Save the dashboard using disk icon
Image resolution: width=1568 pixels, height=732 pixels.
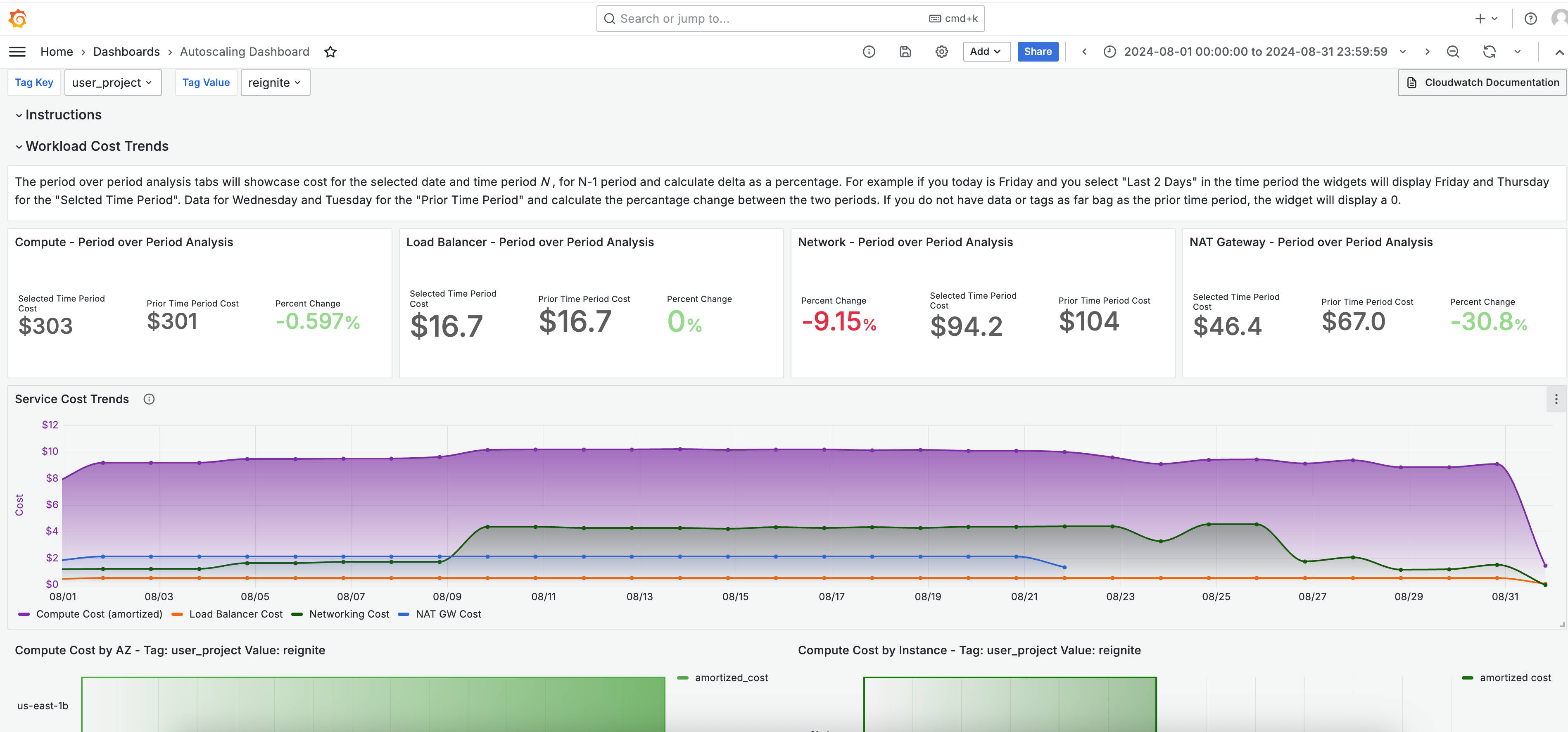click(x=905, y=52)
